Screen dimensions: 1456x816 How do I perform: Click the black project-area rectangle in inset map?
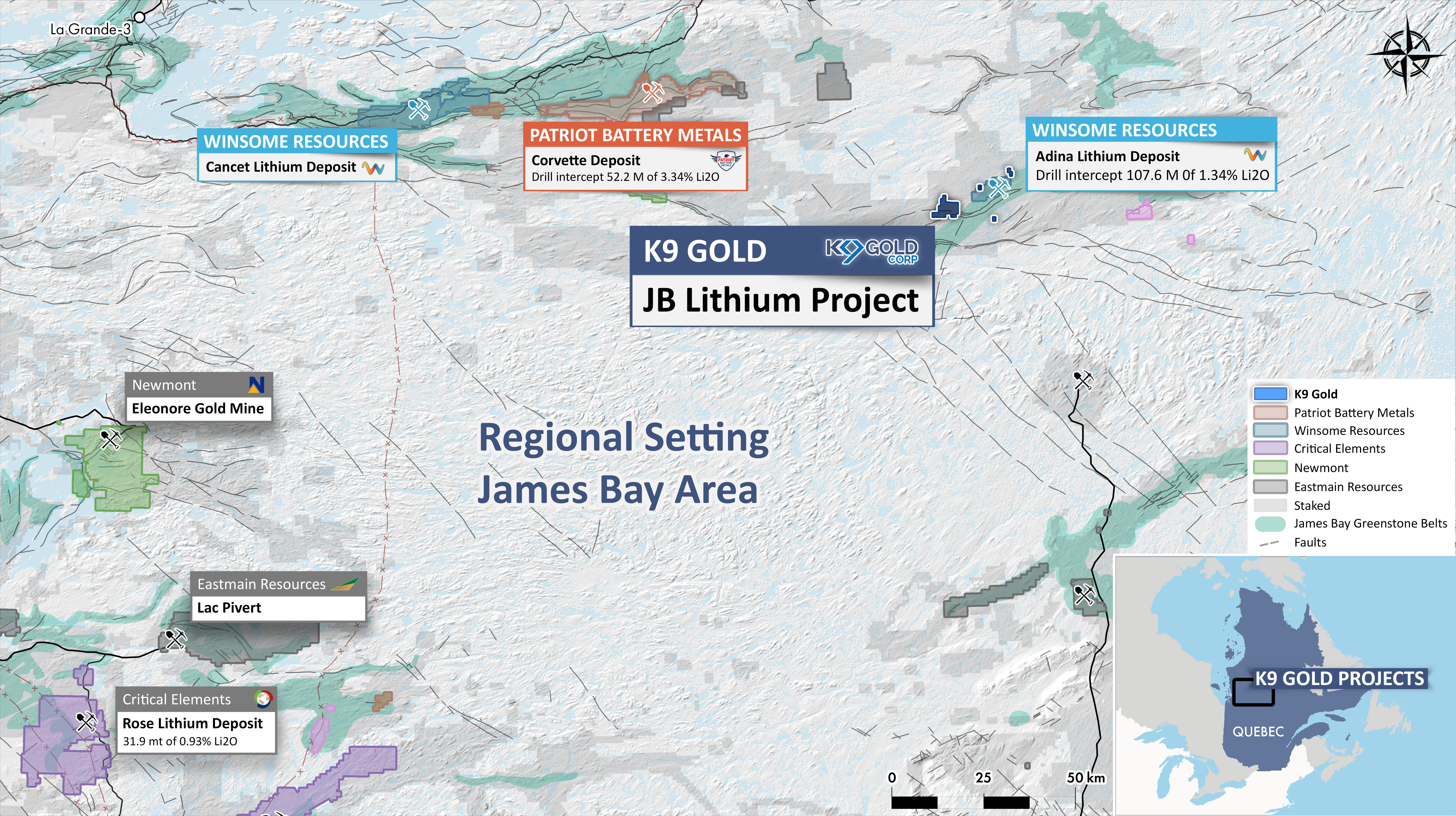(x=1253, y=693)
